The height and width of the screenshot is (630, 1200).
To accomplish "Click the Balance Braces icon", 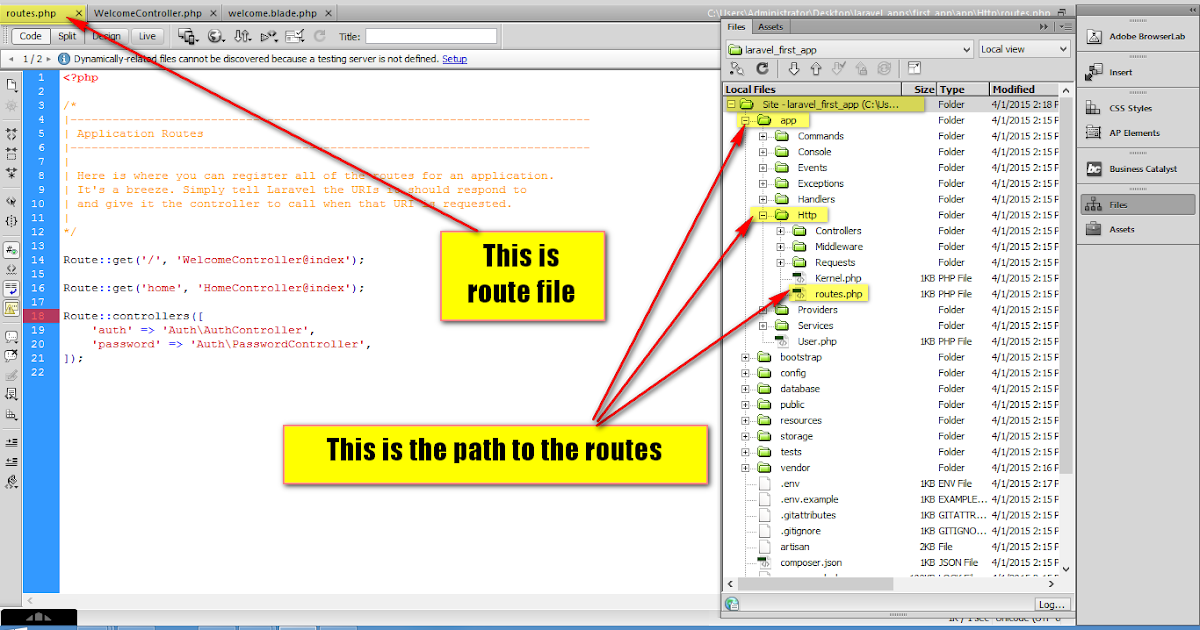I will 12,221.
